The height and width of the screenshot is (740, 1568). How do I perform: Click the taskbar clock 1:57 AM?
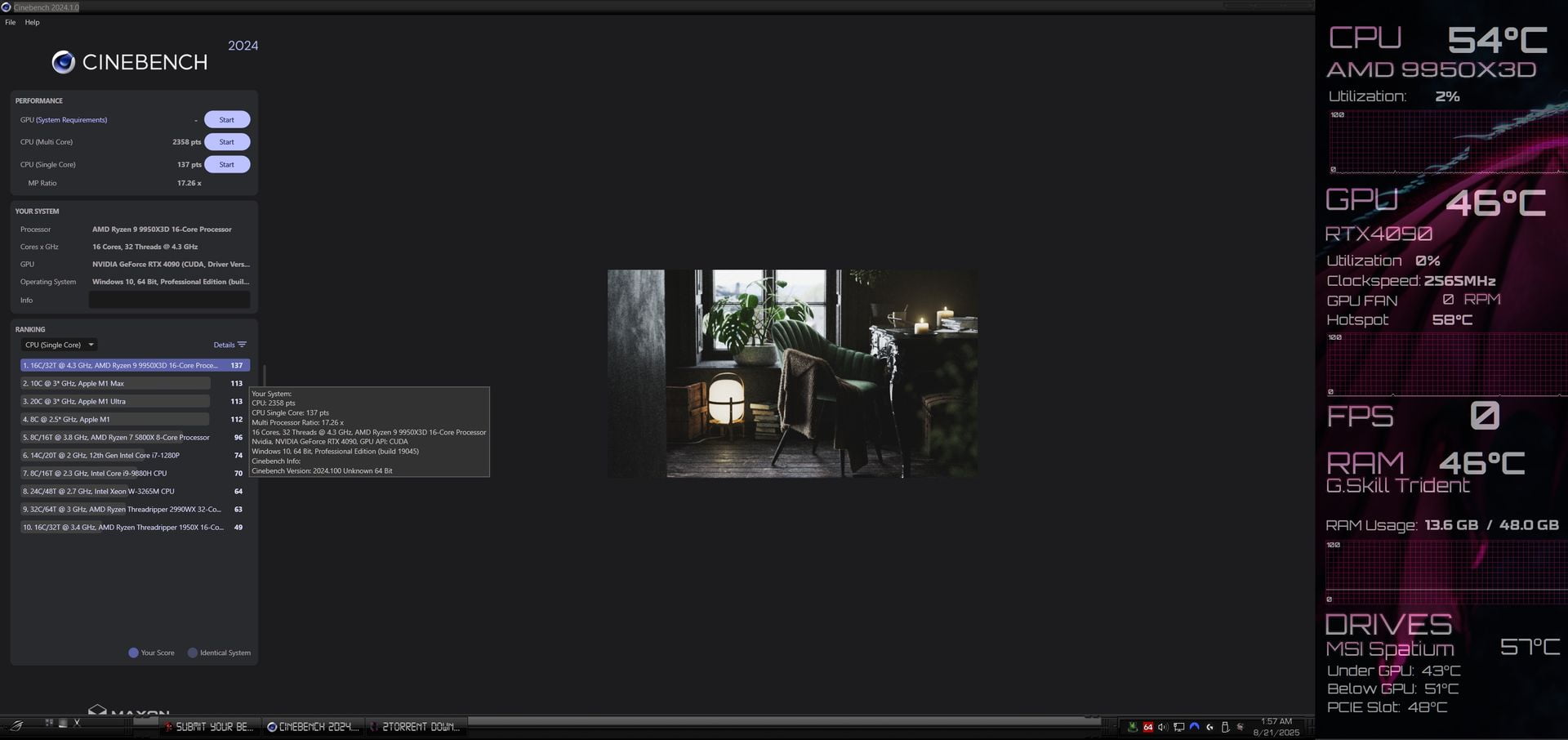pyautogui.click(x=1276, y=721)
